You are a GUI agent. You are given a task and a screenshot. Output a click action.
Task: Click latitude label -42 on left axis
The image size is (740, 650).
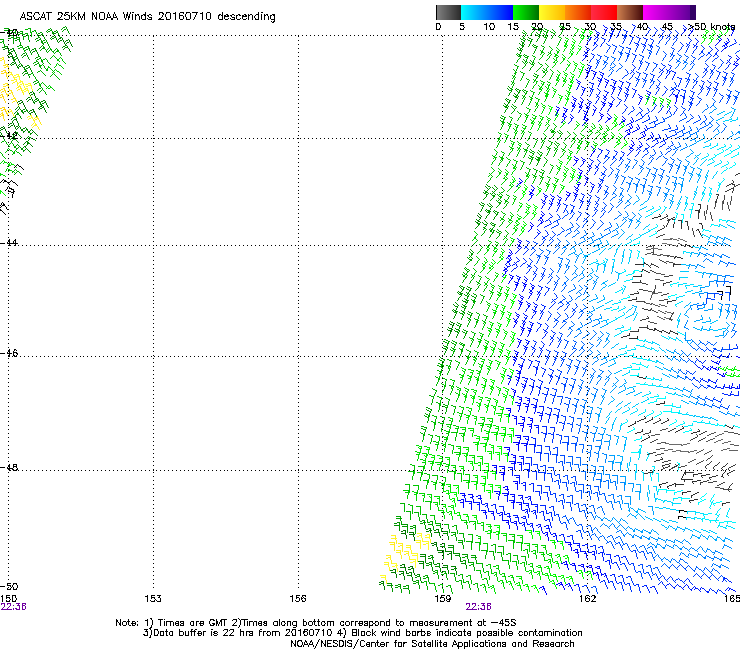9,135
